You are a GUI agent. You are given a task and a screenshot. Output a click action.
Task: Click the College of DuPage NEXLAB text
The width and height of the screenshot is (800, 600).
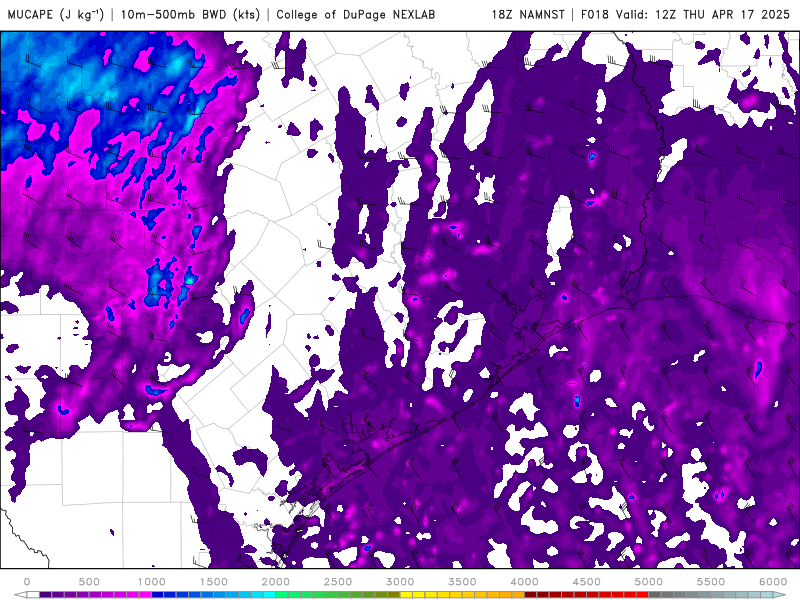click(x=356, y=14)
